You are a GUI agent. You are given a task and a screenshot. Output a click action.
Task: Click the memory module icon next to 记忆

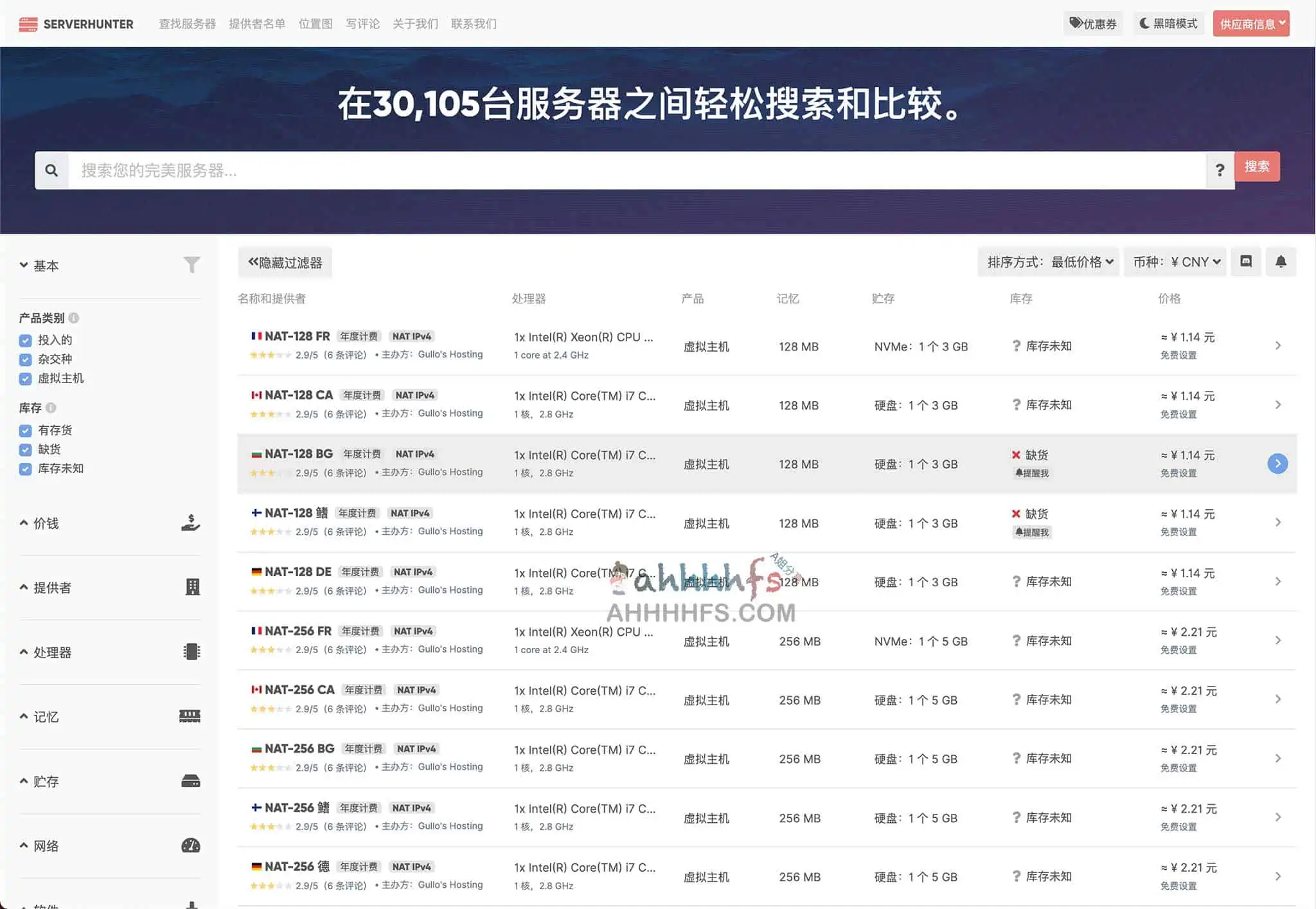tap(190, 715)
